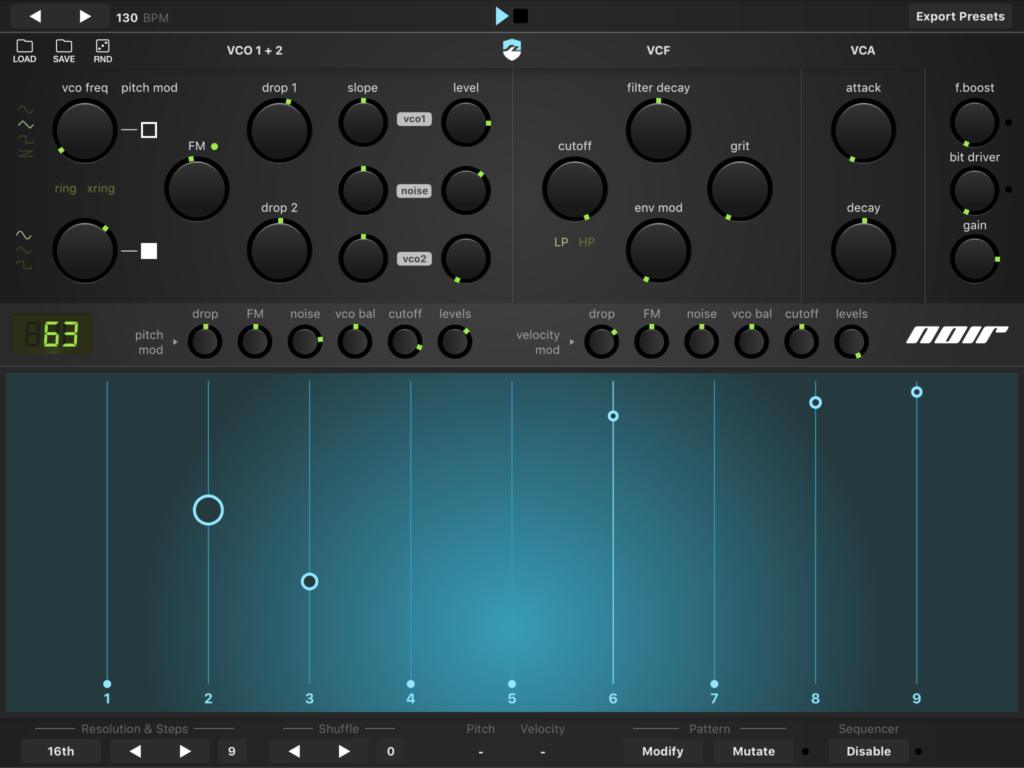The height and width of the screenshot is (768, 1024).
Task: Click the drop 2 knob
Action: click(280, 251)
